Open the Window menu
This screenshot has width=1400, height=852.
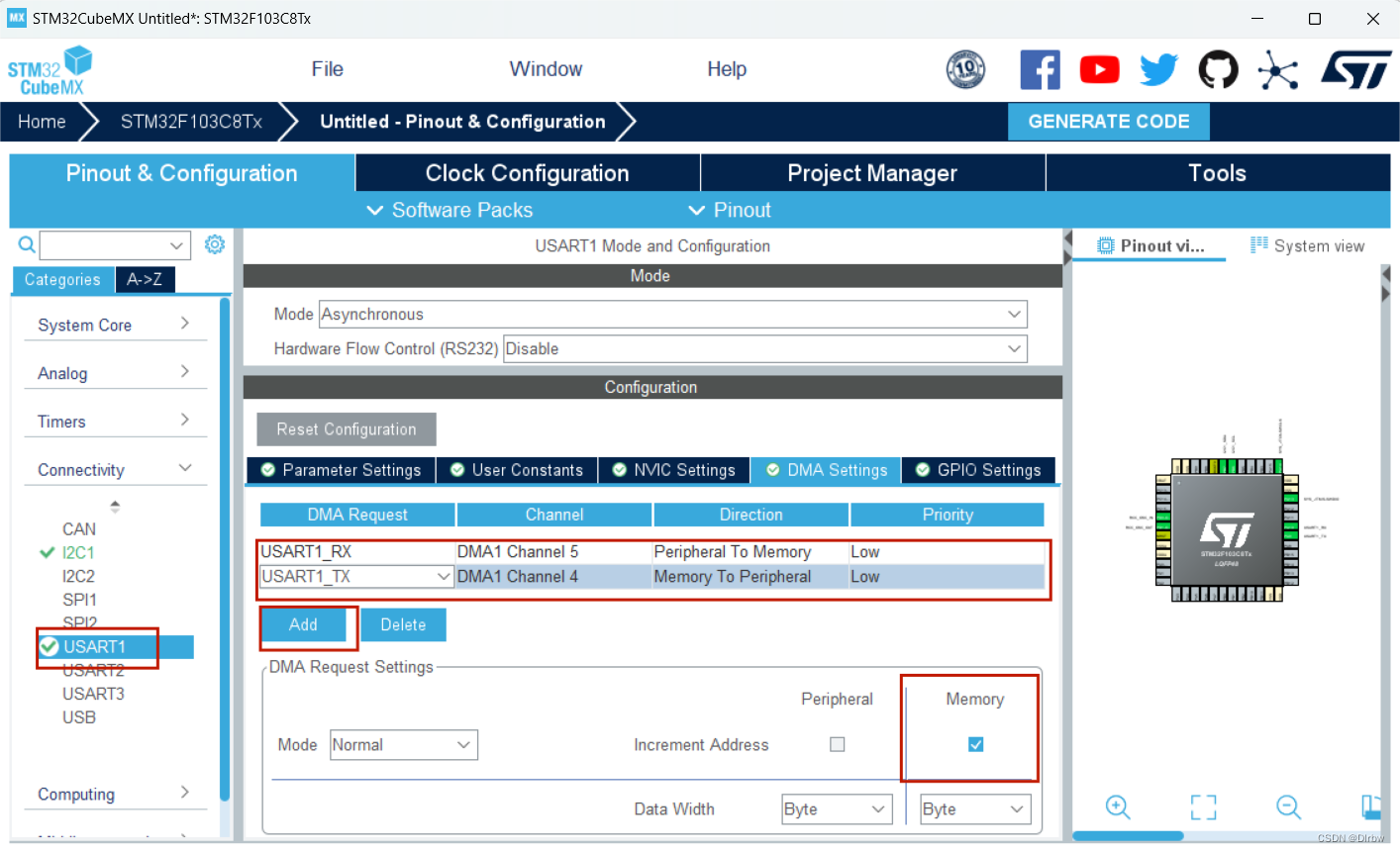click(546, 69)
